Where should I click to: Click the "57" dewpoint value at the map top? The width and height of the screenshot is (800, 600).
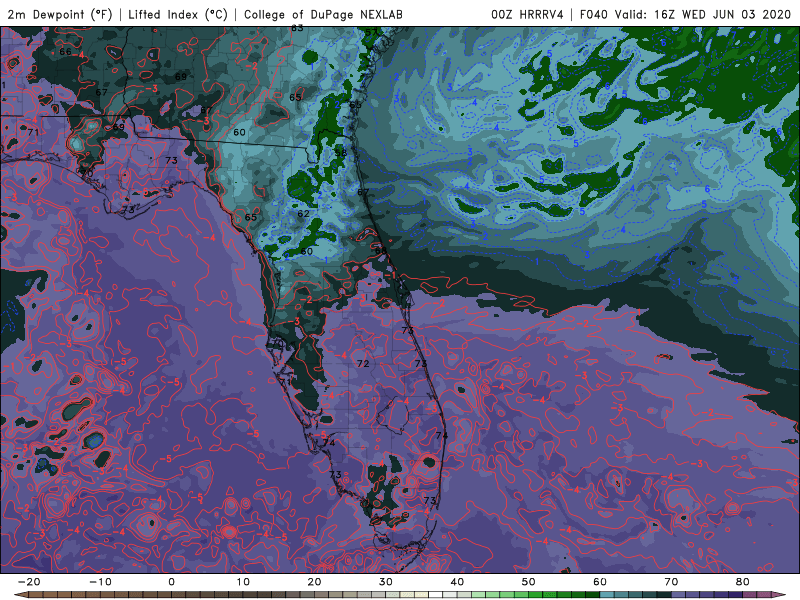(371, 32)
